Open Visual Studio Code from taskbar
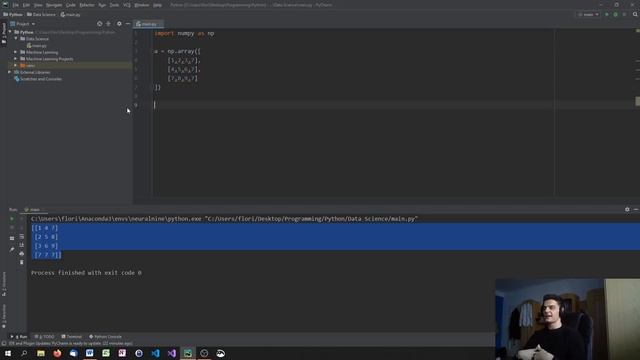Image resolution: width=640 pixels, height=360 pixels. [x=155, y=353]
